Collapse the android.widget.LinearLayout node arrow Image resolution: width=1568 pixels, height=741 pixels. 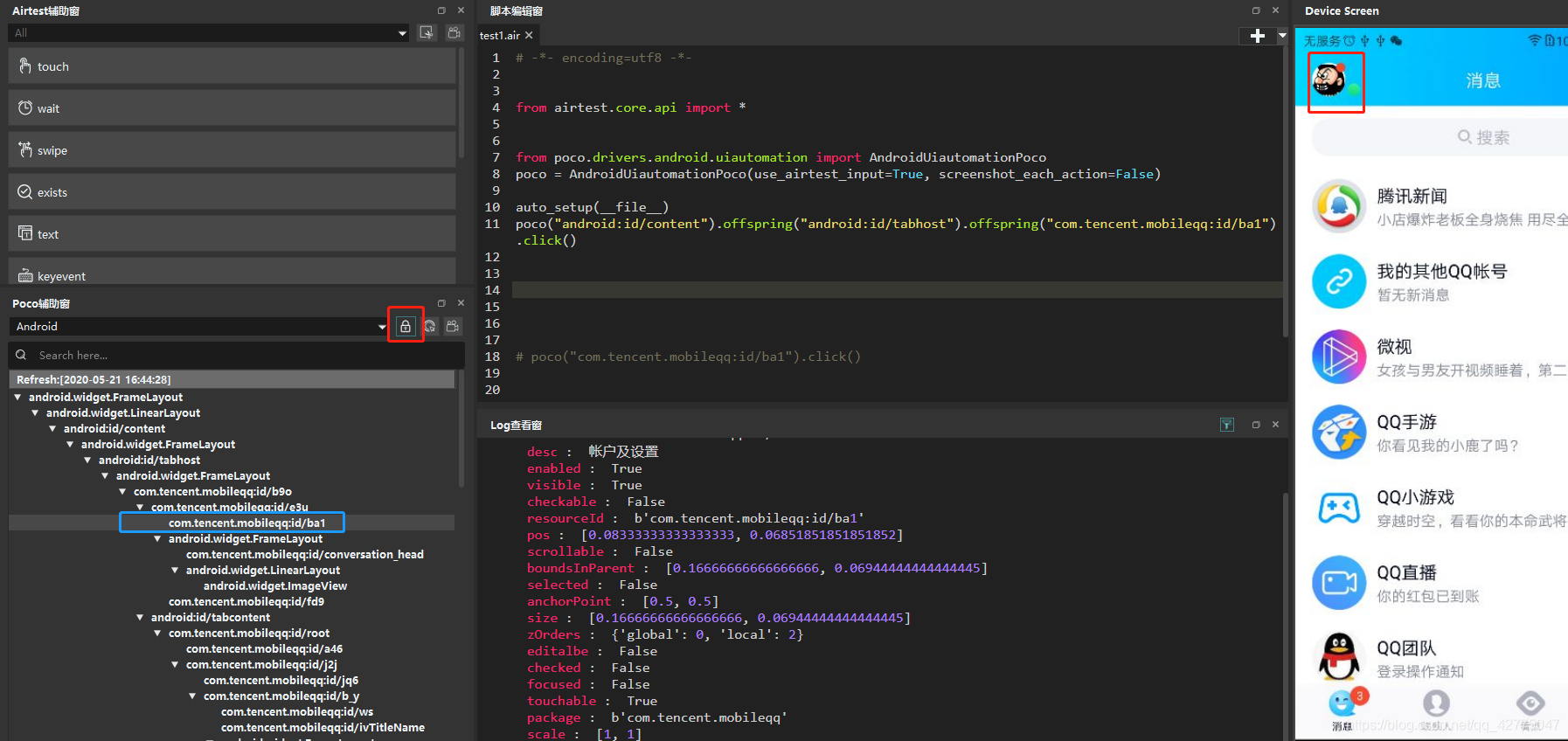coord(35,412)
